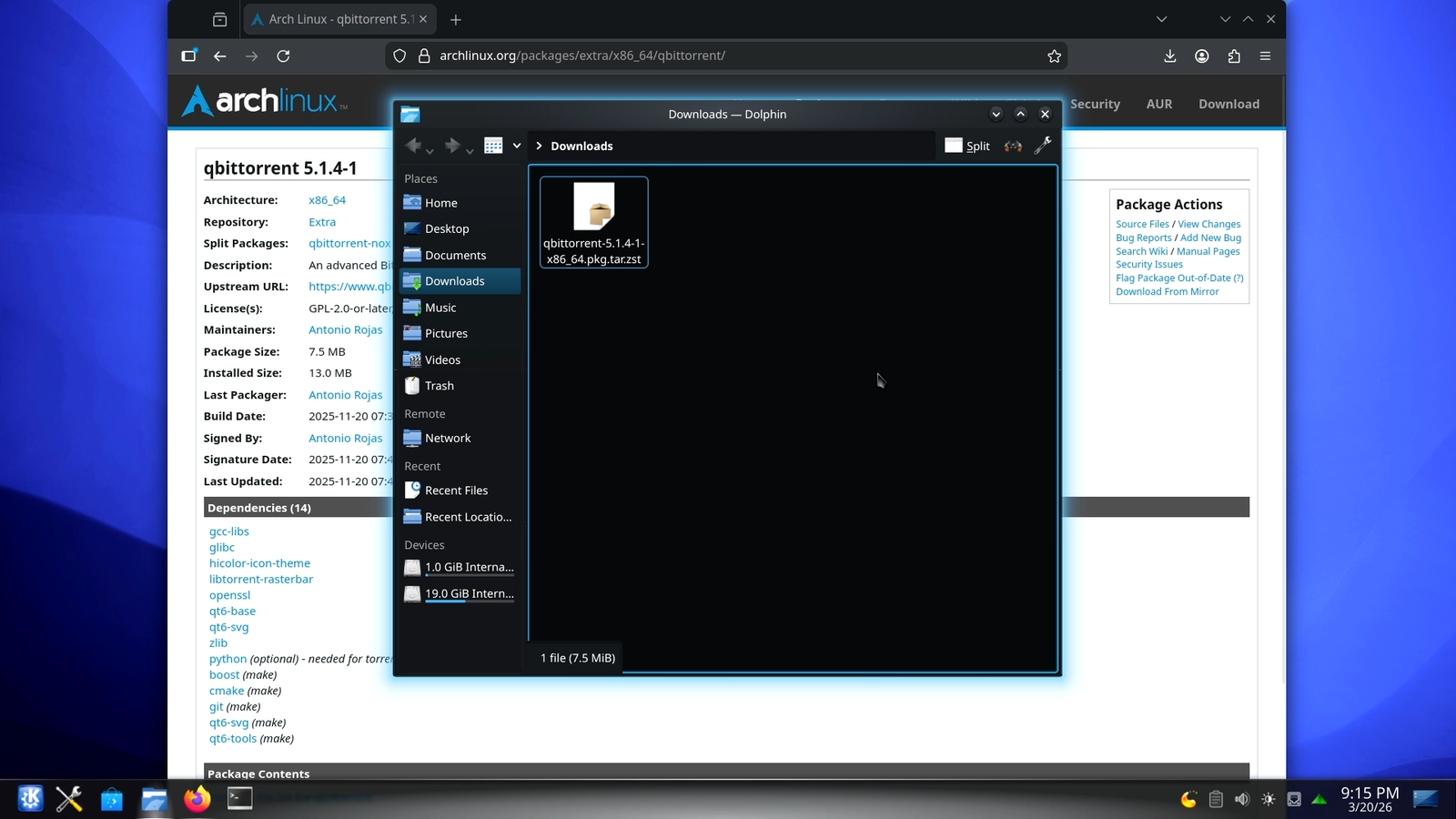The height and width of the screenshot is (819, 1456).
Task: Open Konsole terminal from taskbar
Action: (x=239, y=799)
